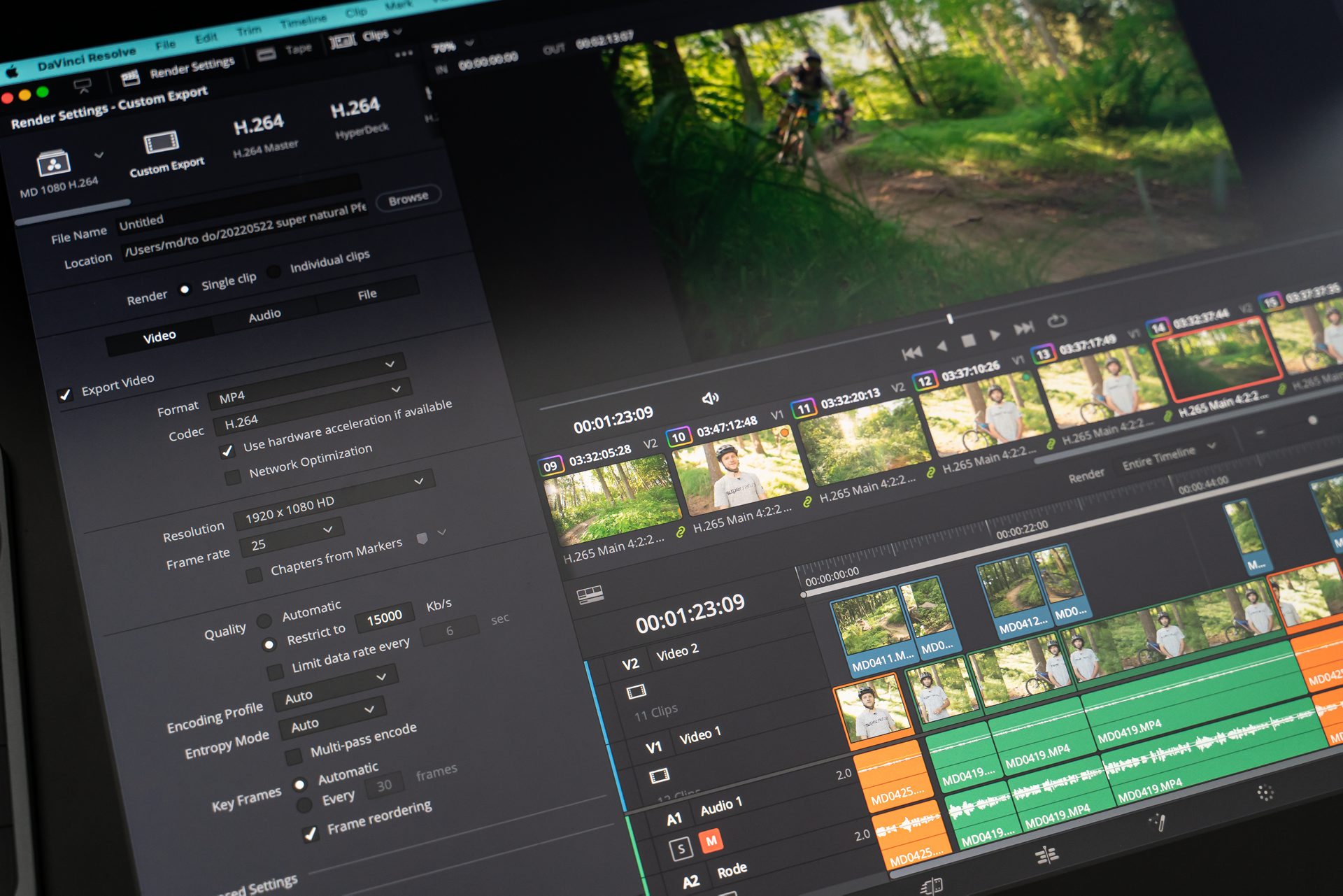This screenshot has height=896, width=1343.
Task: Open the Timeline menu
Action: [x=303, y=21]
